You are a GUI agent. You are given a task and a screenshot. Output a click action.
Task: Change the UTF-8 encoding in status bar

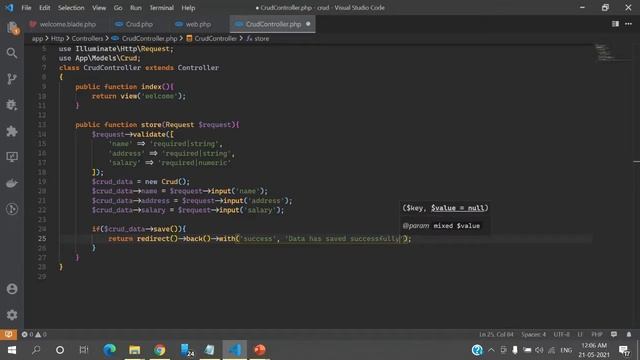click(562, 334)
